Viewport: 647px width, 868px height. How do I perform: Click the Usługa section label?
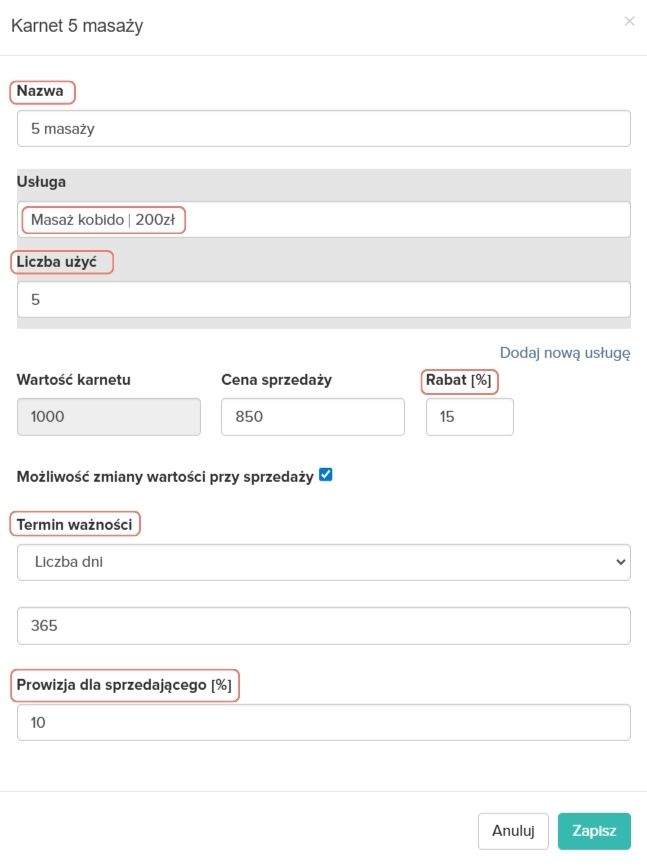coord(41,182)
